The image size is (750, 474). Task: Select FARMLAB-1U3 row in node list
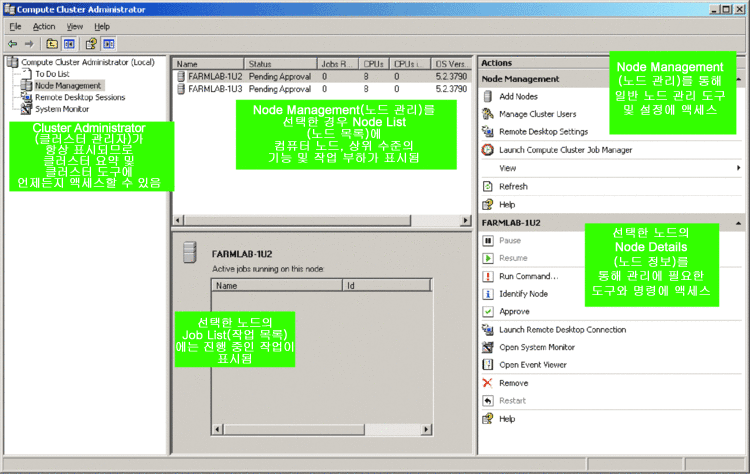point(322,89)
